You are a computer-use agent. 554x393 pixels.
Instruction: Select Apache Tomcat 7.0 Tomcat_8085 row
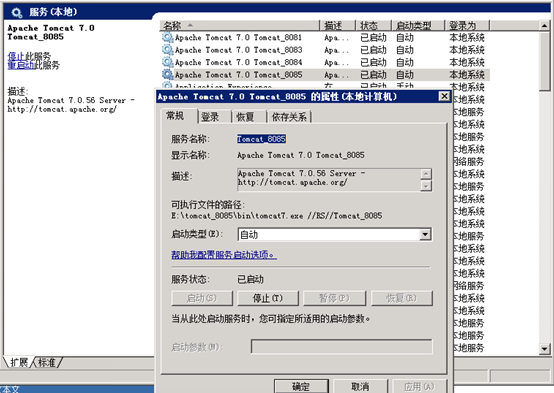point(324,74)
